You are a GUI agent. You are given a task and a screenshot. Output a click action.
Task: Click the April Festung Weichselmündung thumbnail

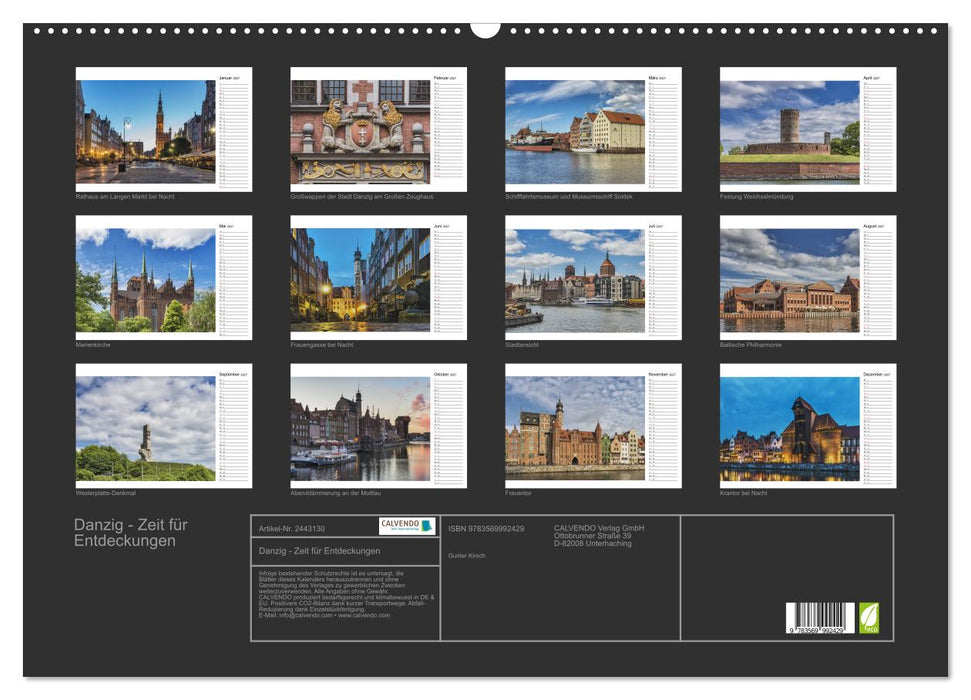tap(808, 129)
